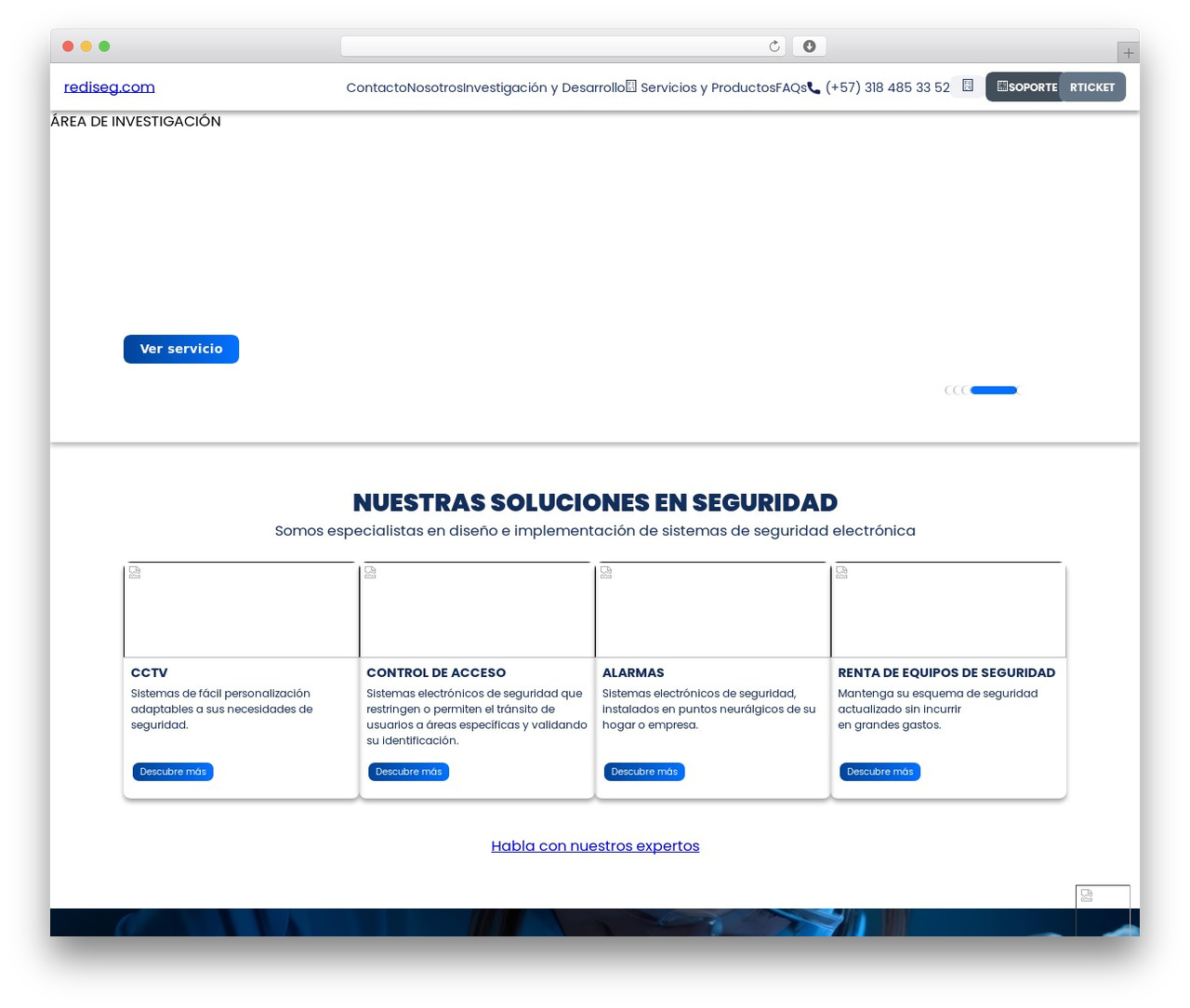Focus the browser address bar
Viewport: 1190px width, 1008px height.
[562, 46]
